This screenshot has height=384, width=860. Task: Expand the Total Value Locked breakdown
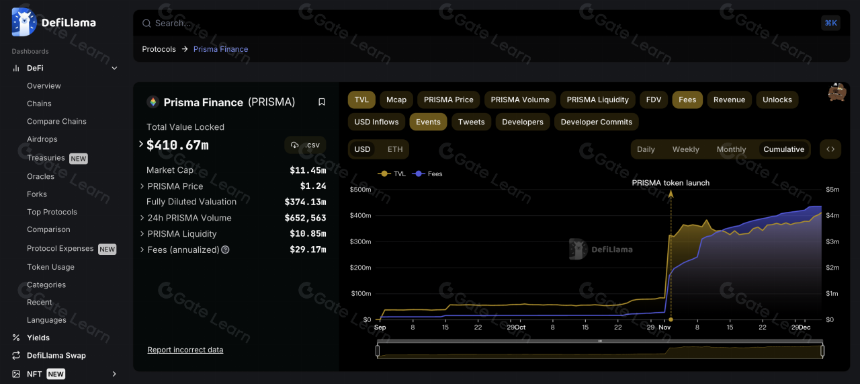click(x=141, y=144)
